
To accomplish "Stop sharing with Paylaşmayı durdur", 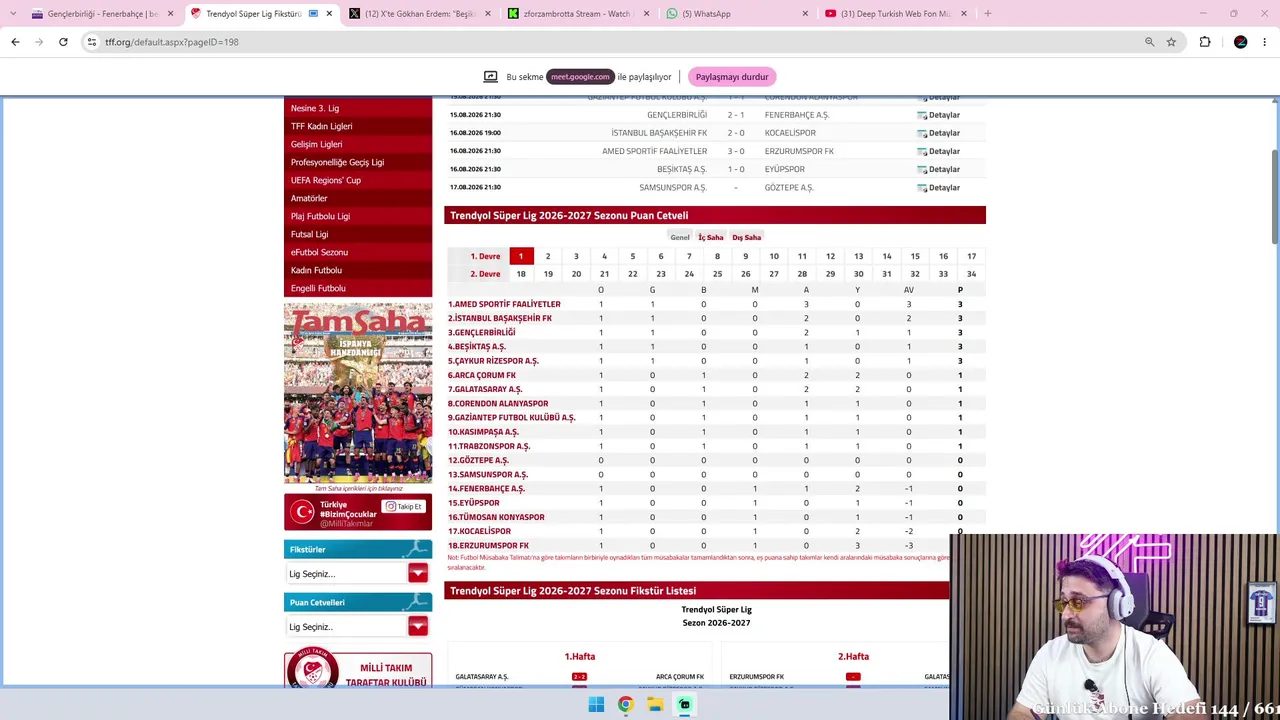I will click(732, 77).
